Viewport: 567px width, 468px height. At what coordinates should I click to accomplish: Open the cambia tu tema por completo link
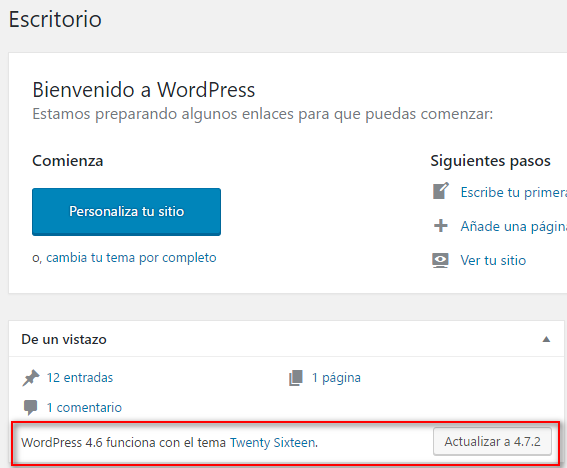click(x=131, y=258)
